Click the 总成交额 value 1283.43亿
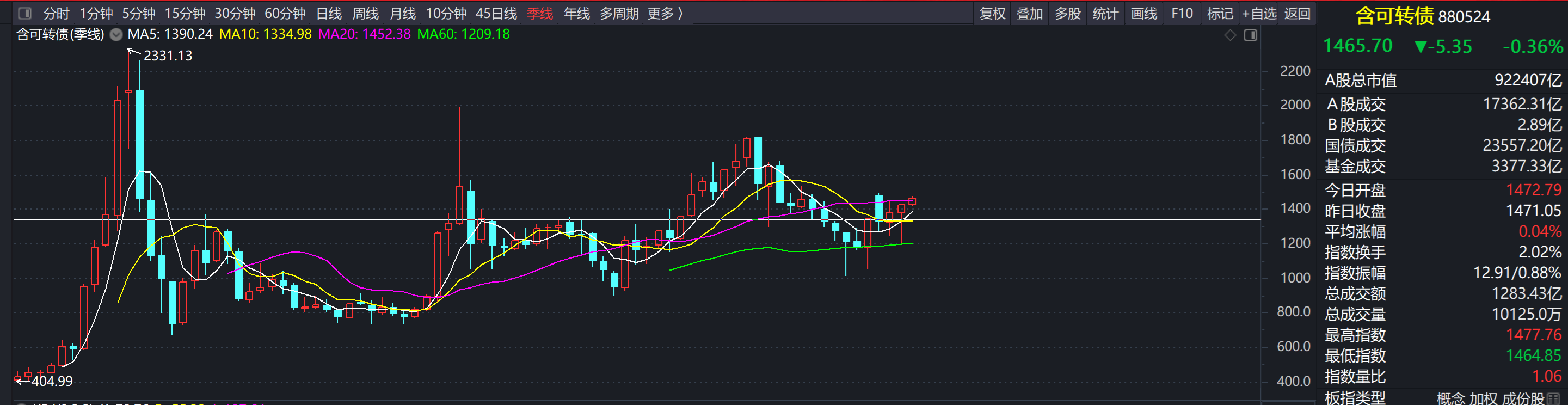The width and height of the screenshot is (1568, 405). click(1527, 293)
